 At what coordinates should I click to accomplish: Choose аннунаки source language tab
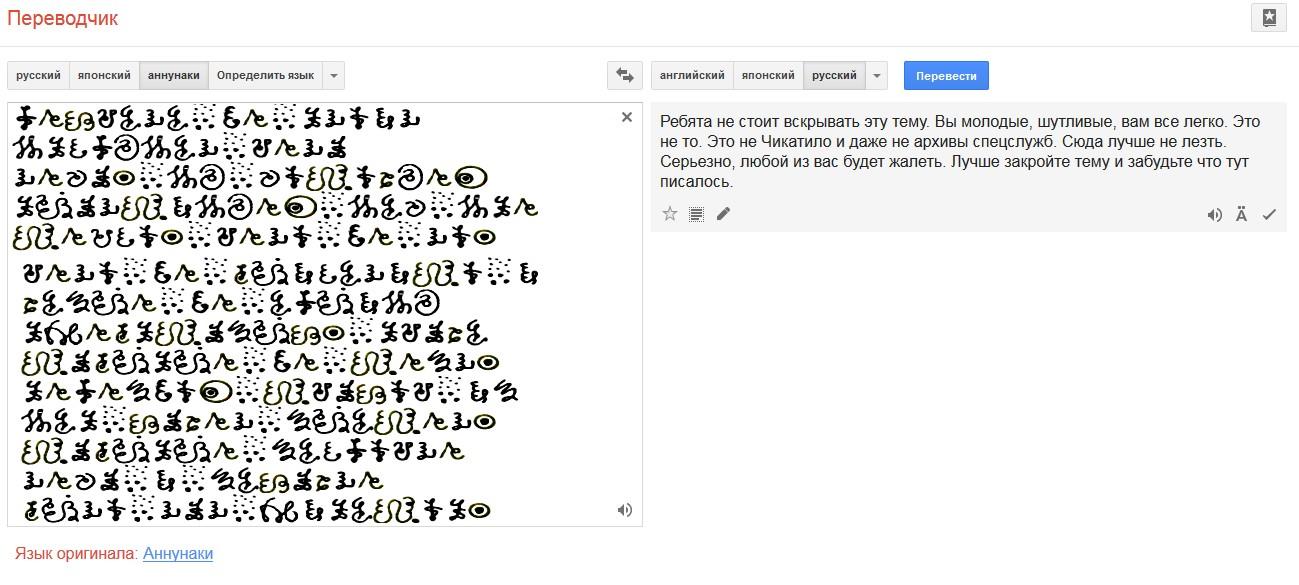(x=174, y=75)
